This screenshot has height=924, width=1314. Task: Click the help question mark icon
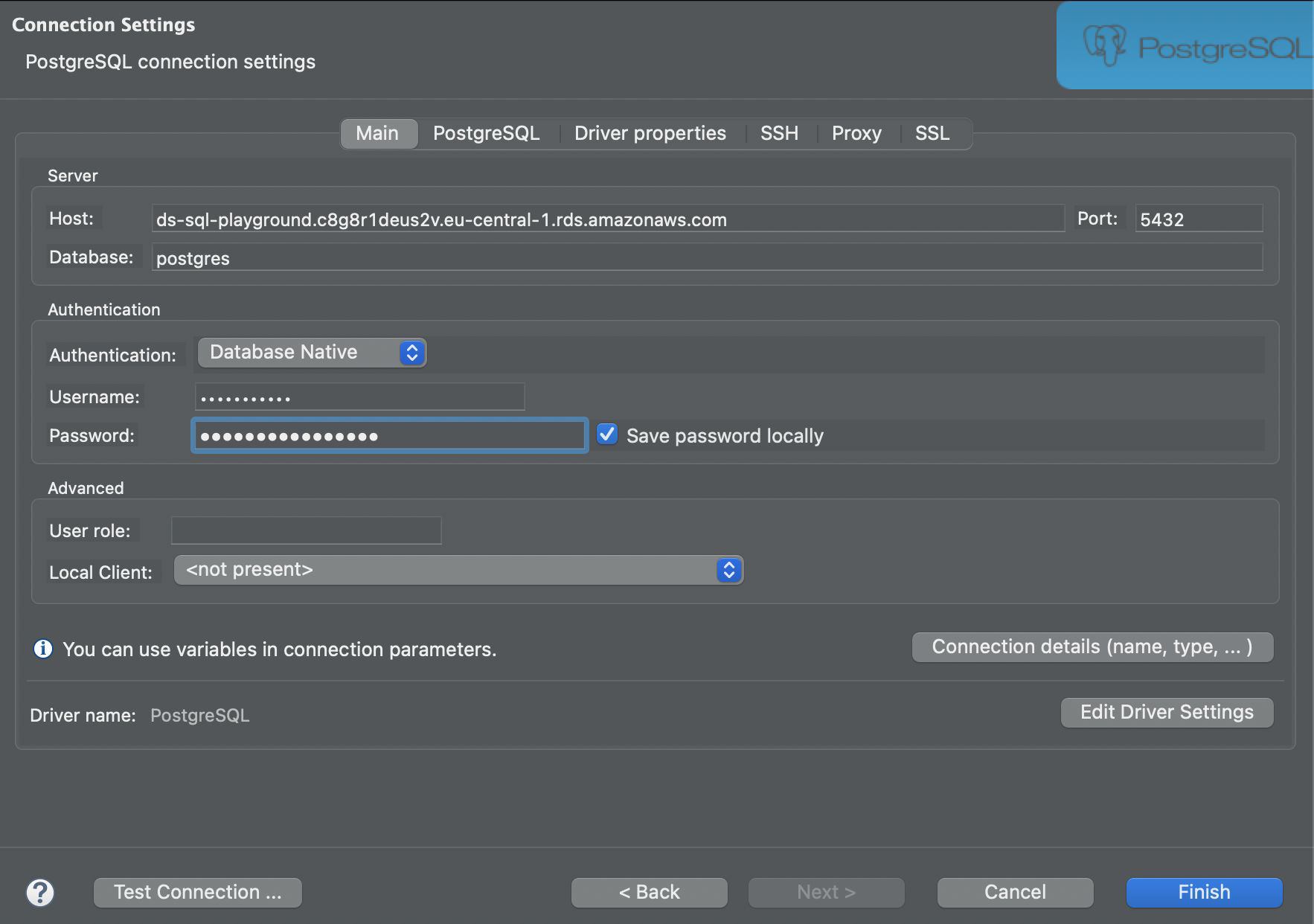40,892
